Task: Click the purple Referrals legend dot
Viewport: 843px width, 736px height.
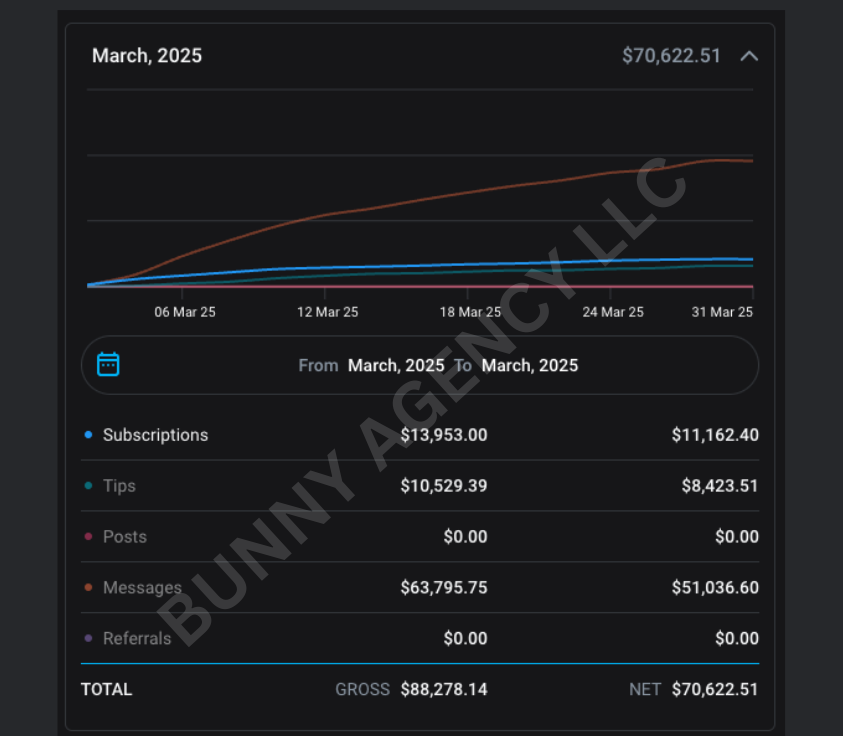Action: 89,638
